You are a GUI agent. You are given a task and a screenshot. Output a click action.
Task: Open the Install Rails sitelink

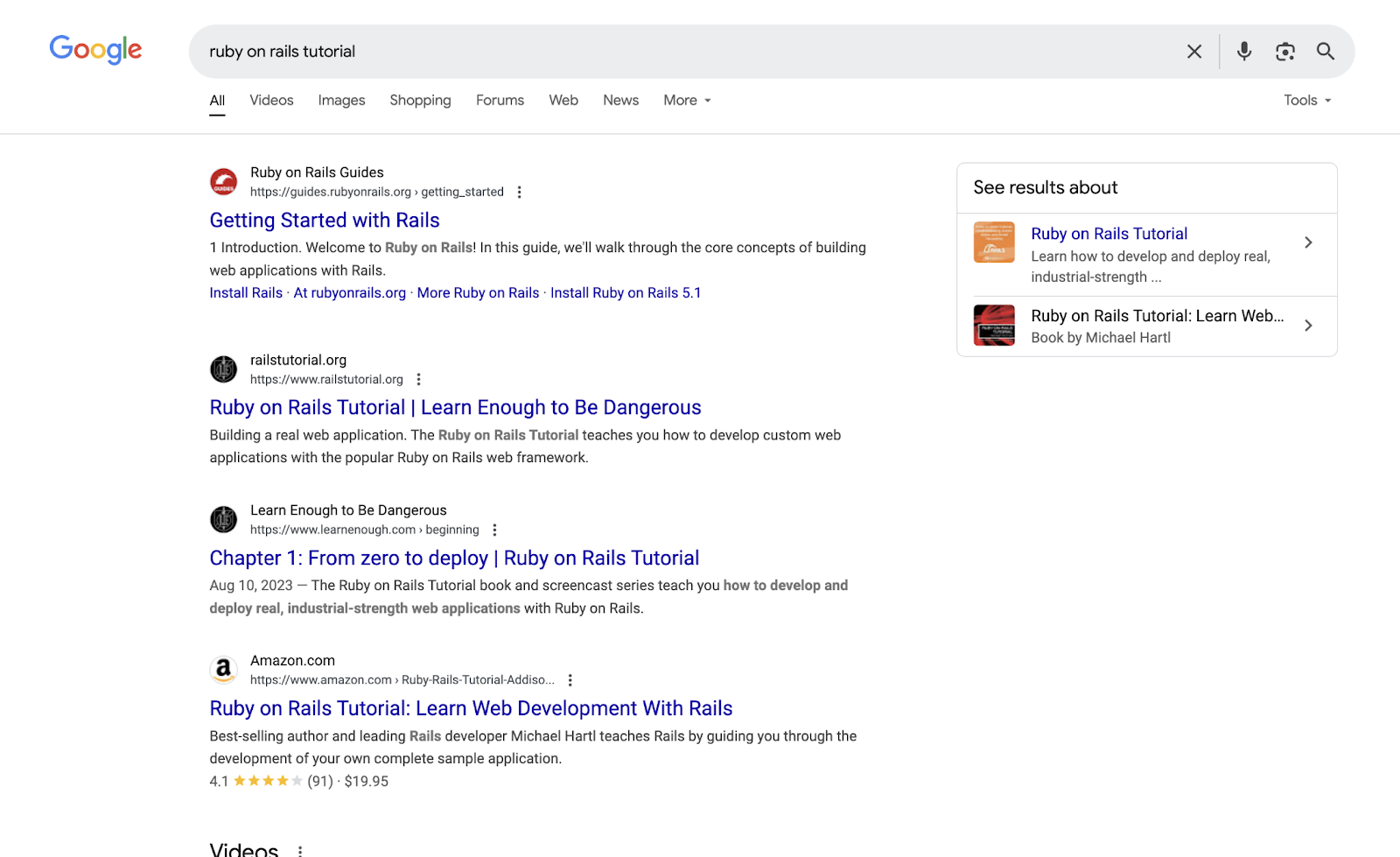click(246, 293)
